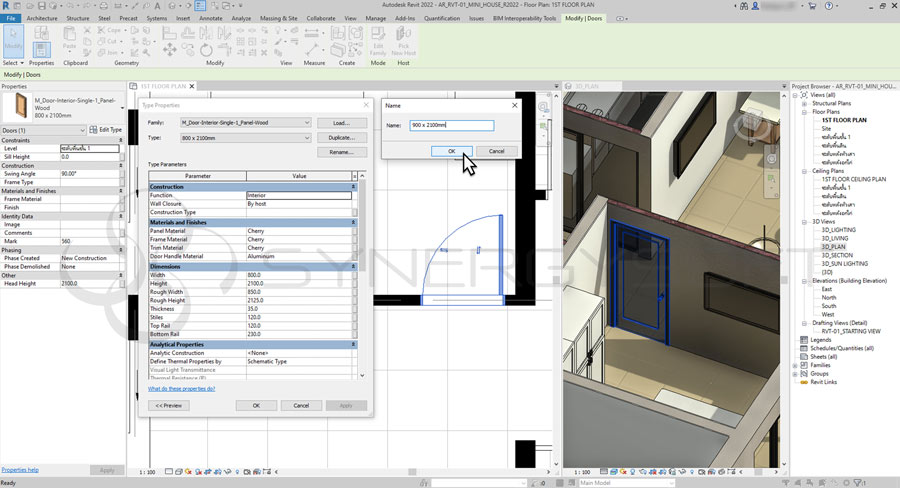900x488 pixels.
Task: Click the Schedules/Quantities icon in Project Browser
Action: [805, 348]
